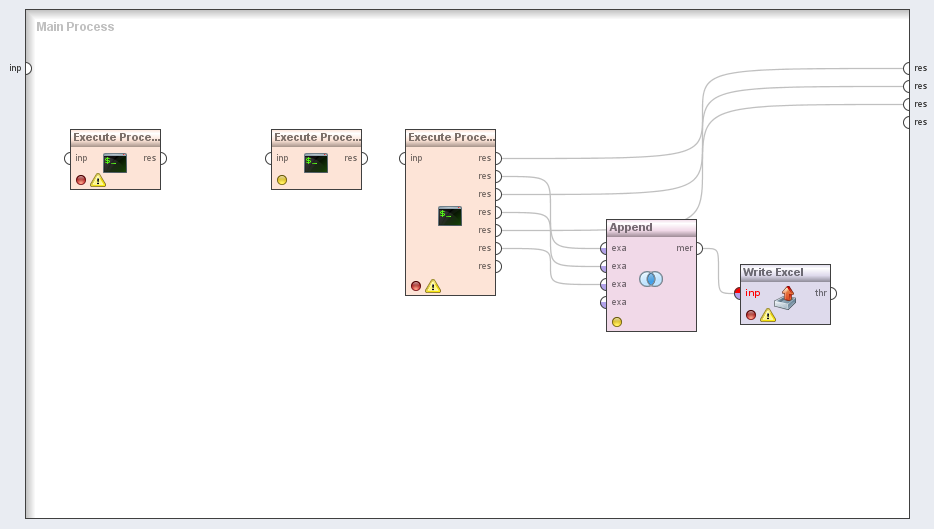The height and width of the screenshot is (529, 934).
Task: Click the Main Process label
Action: [x=75, y=27]
